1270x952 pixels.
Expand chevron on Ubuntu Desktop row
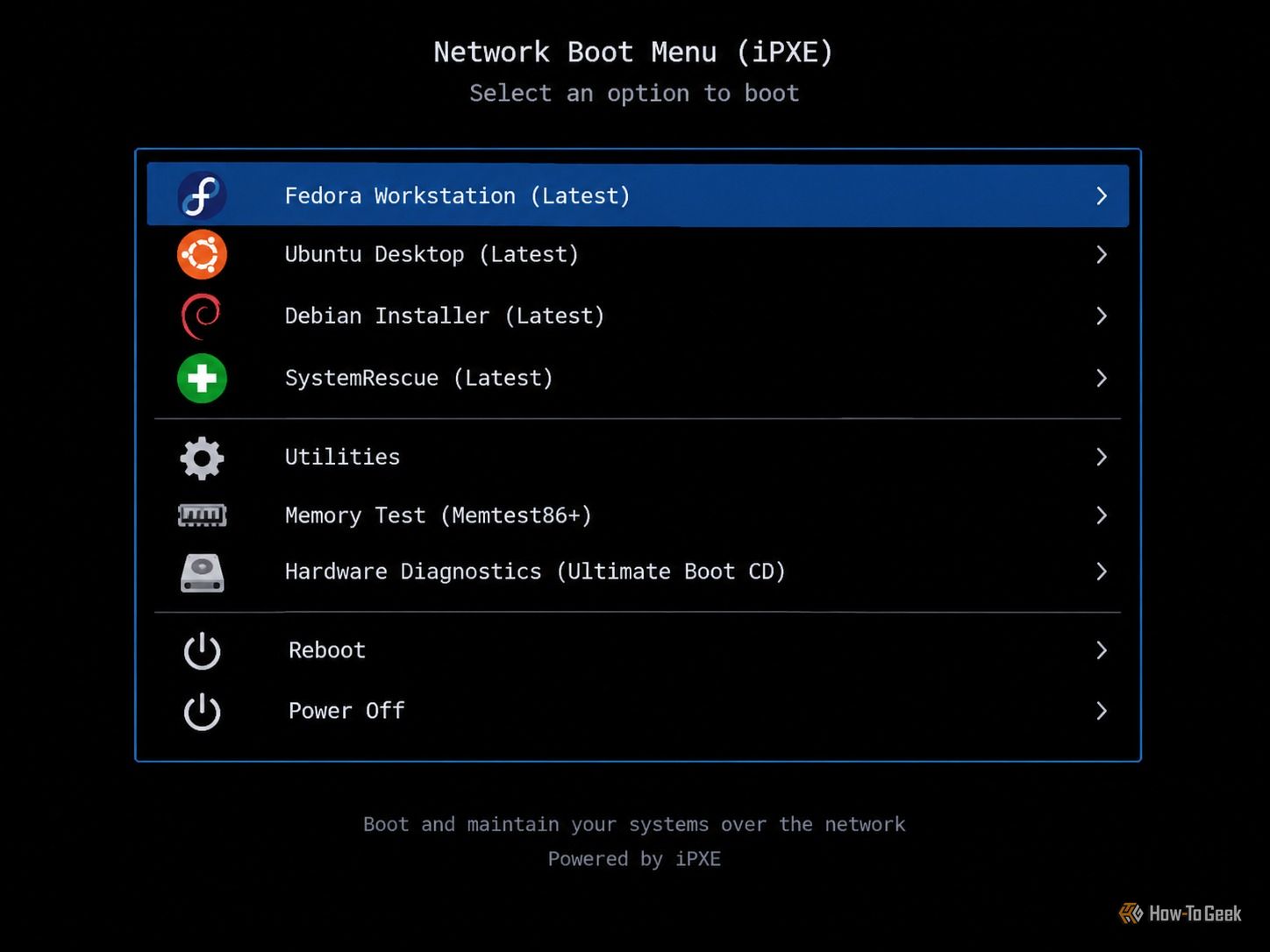click(x=1102, y=254)
